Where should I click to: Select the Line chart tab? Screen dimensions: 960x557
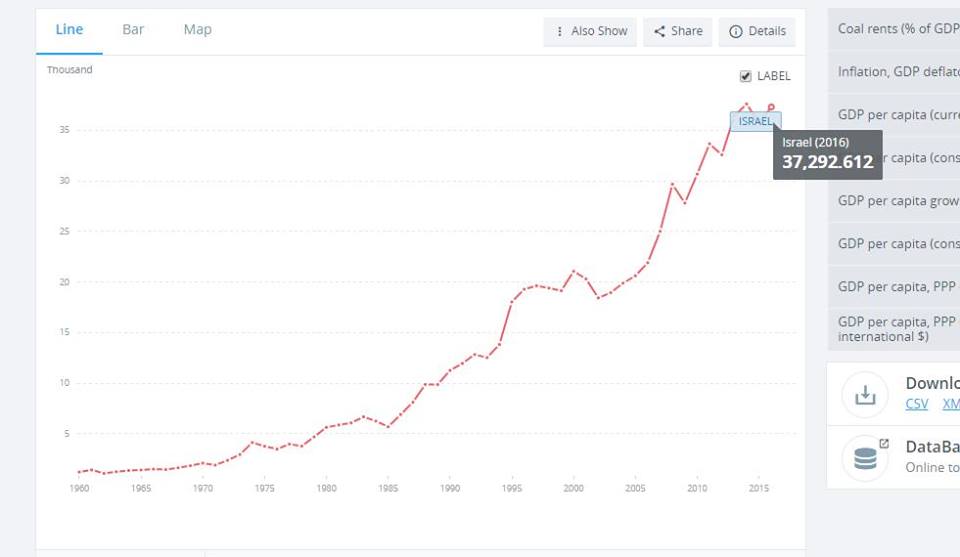pyautogui.click(x=69, y=30)
